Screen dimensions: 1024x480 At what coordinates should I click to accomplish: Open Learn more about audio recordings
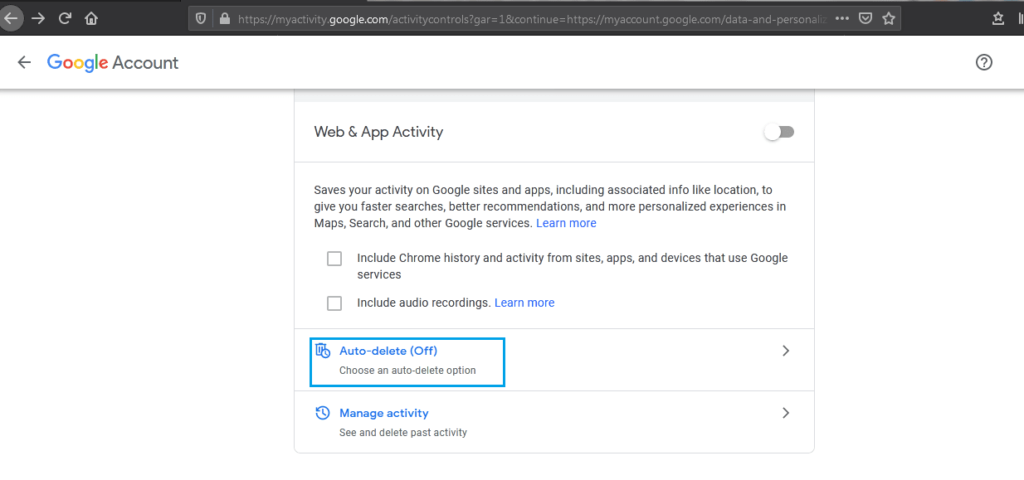click(524, 303)
